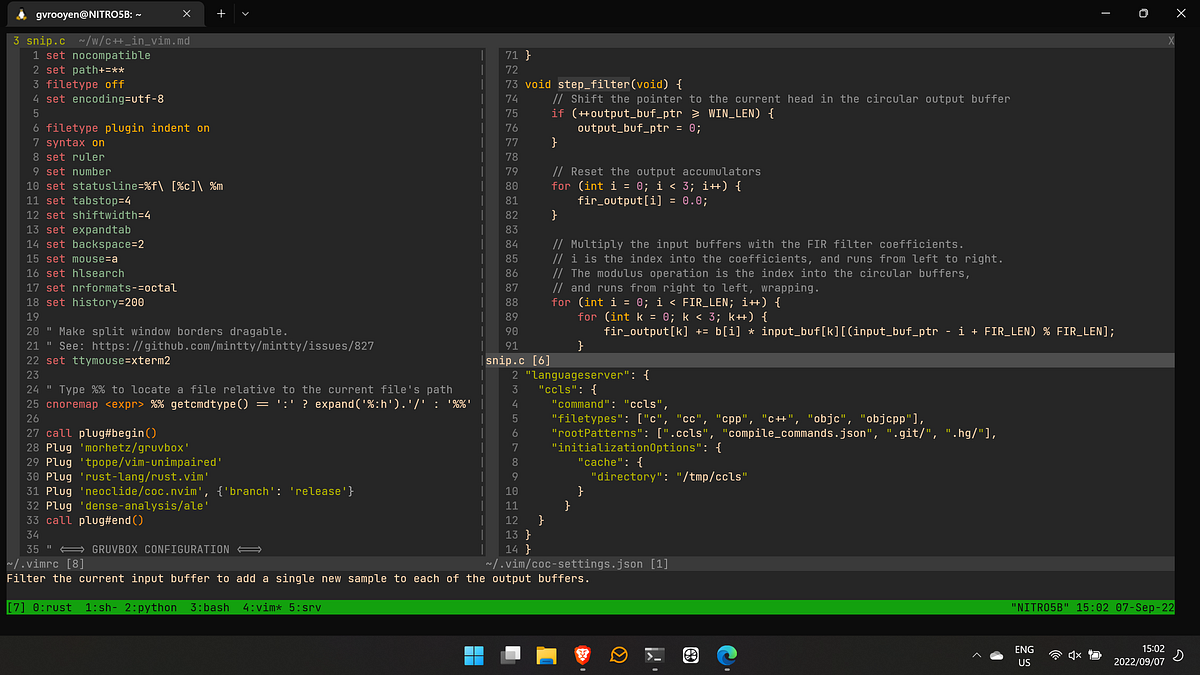The width and height of the screenshot is (1200, 675).
Task: Open Task View from the taskbar
Action: [x=510, y=656]
